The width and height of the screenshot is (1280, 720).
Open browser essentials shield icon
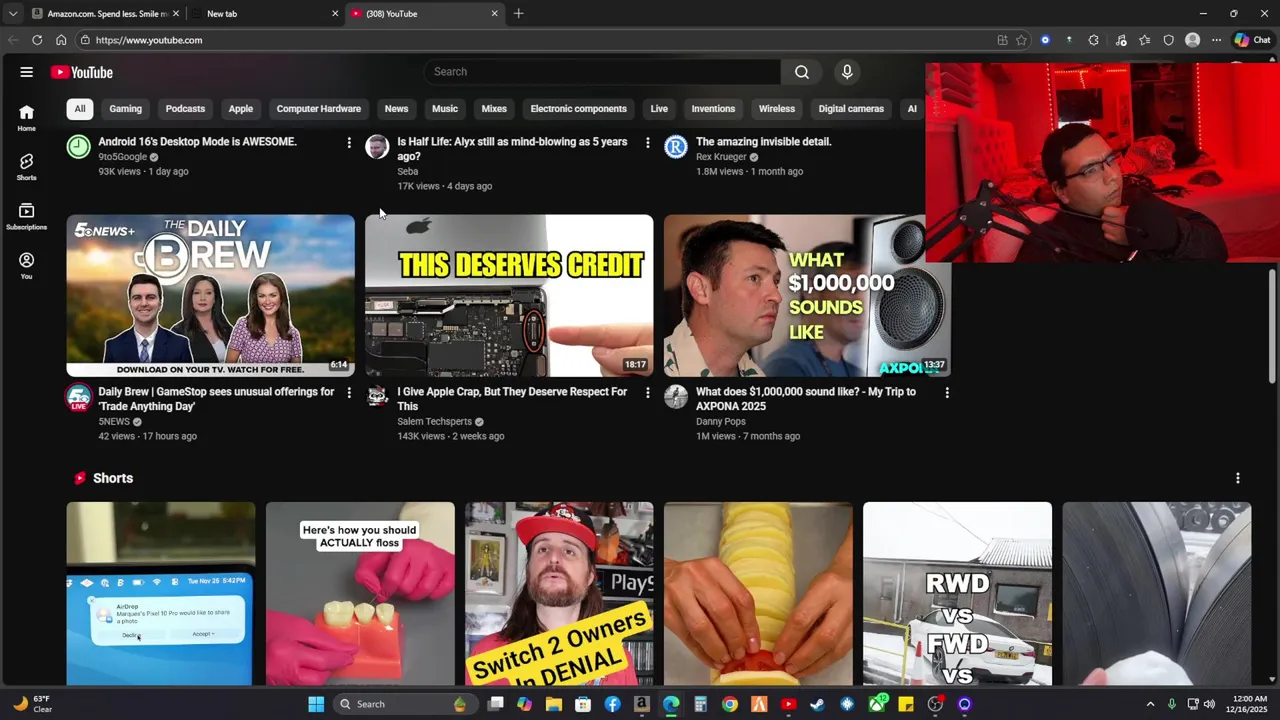pos(1168,40)
